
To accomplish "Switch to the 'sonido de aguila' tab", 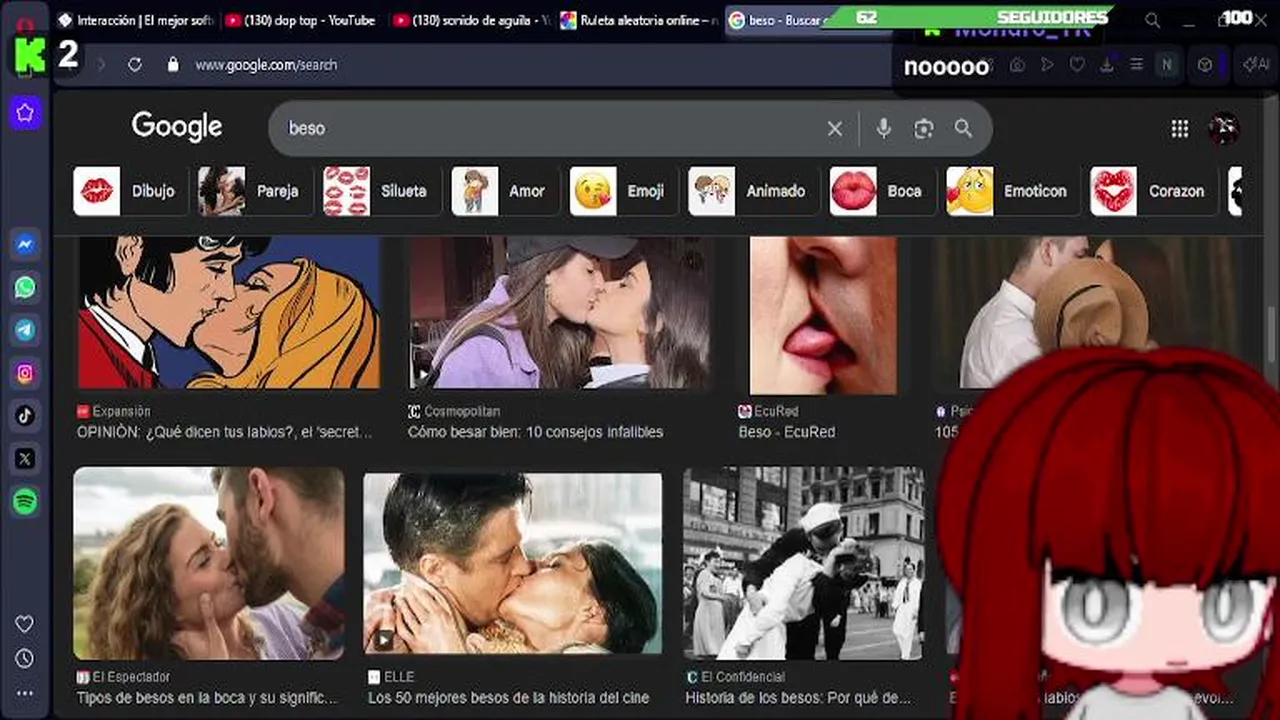I will (x=470, y=20).
